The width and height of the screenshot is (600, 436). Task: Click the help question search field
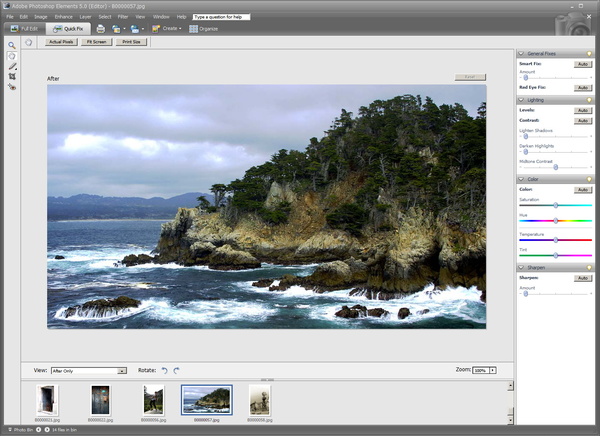point(222,17)
